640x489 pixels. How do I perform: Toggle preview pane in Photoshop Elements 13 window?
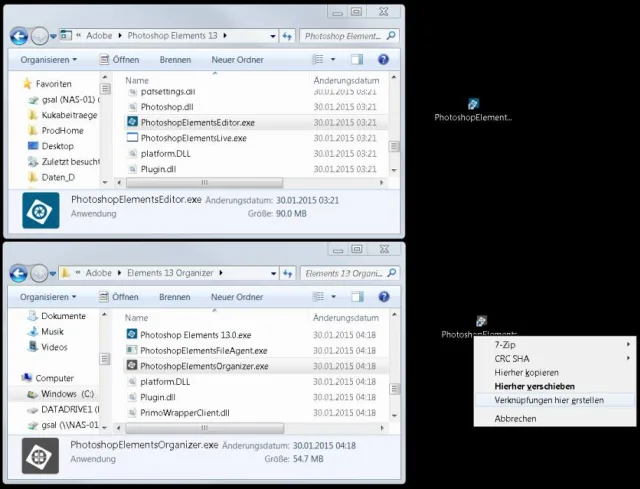coord(357,60)
